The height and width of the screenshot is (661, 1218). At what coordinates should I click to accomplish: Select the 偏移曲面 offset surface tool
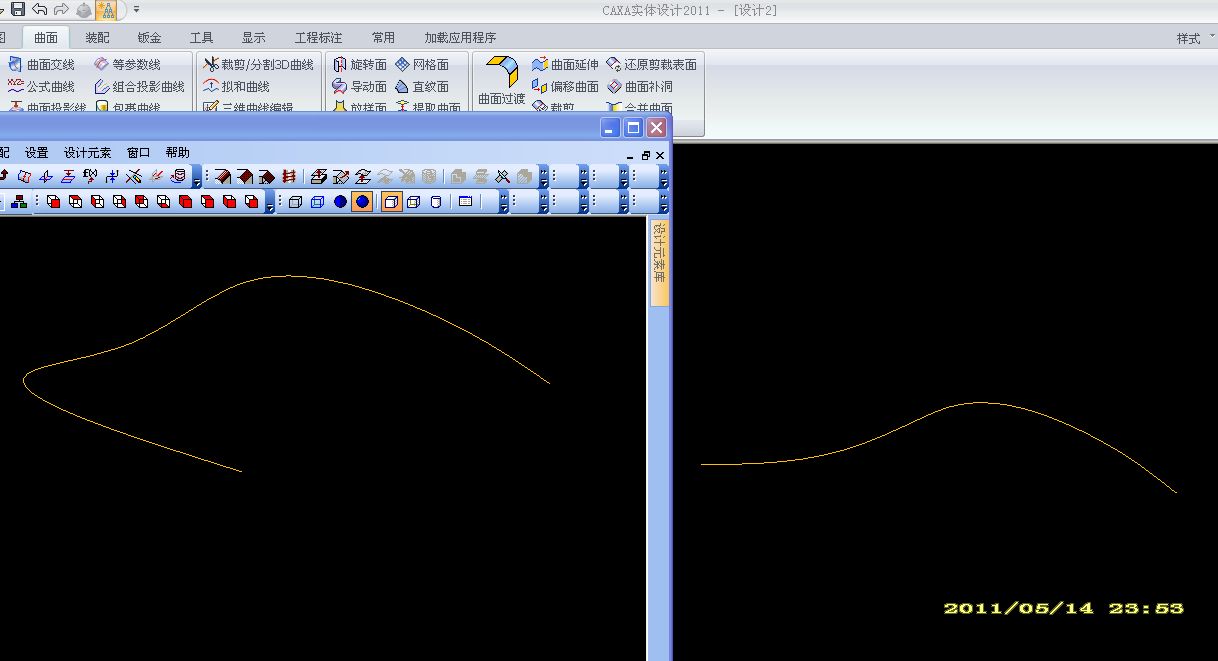click(565, 86)
